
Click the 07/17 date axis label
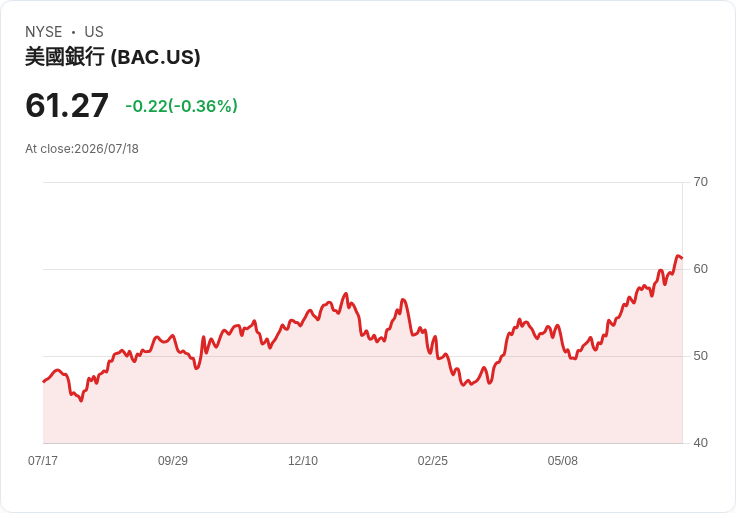click(x=43, y=461)
